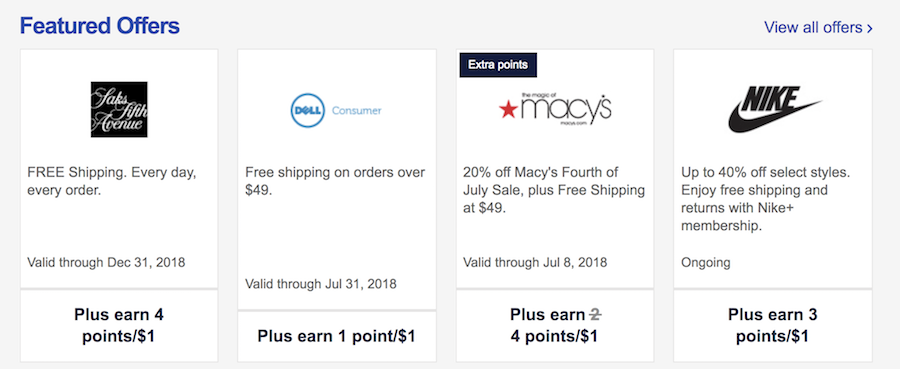The image size is (900, 369).
Task: Click Valid through Jul 8, 2018 text
Action: pos(535,263)
